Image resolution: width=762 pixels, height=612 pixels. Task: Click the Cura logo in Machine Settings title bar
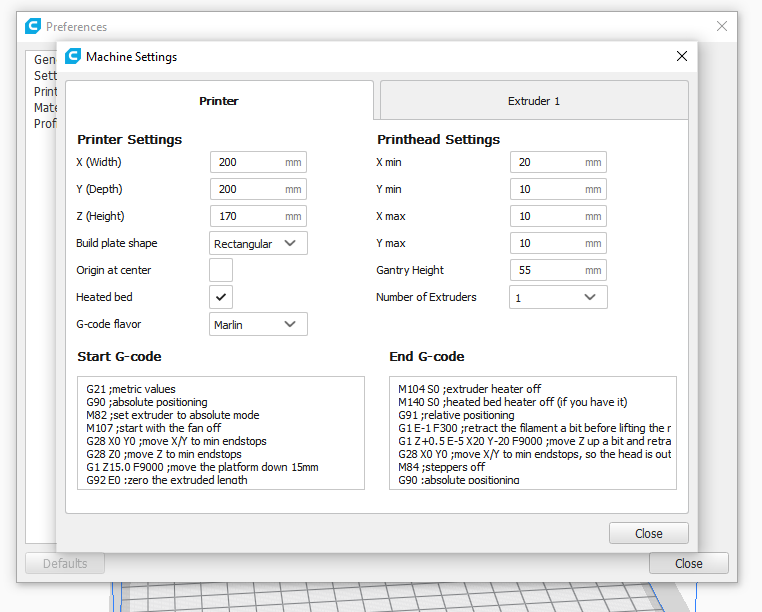73,57
